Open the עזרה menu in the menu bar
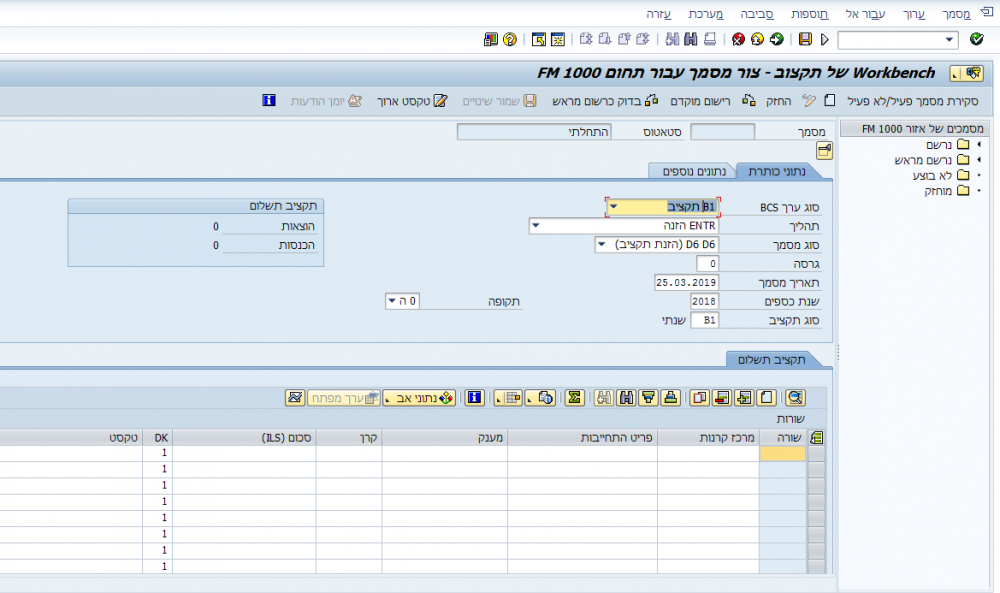The width and height of the screenshot is (1000, 593). pyautogui.click(x=658, y=14)
